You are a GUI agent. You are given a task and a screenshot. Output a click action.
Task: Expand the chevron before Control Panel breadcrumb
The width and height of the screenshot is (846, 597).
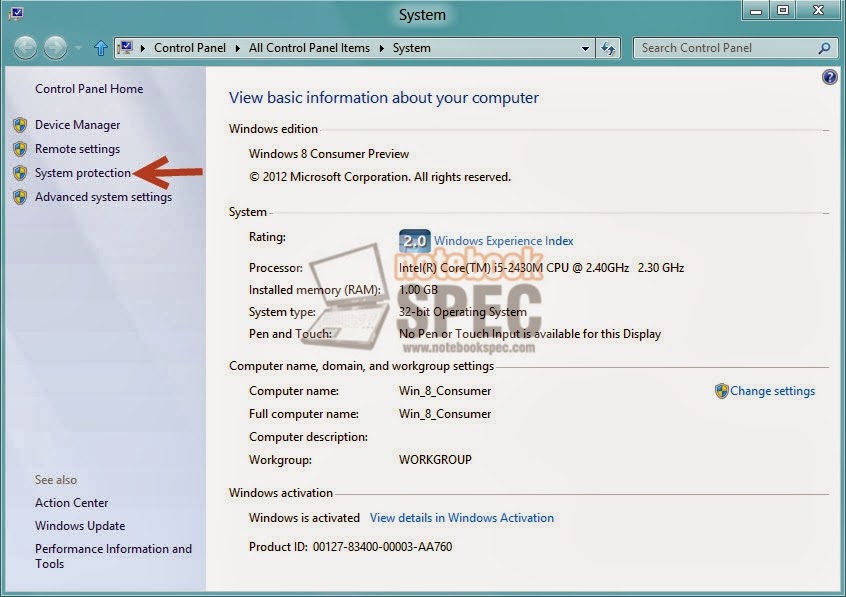[143, 48]
